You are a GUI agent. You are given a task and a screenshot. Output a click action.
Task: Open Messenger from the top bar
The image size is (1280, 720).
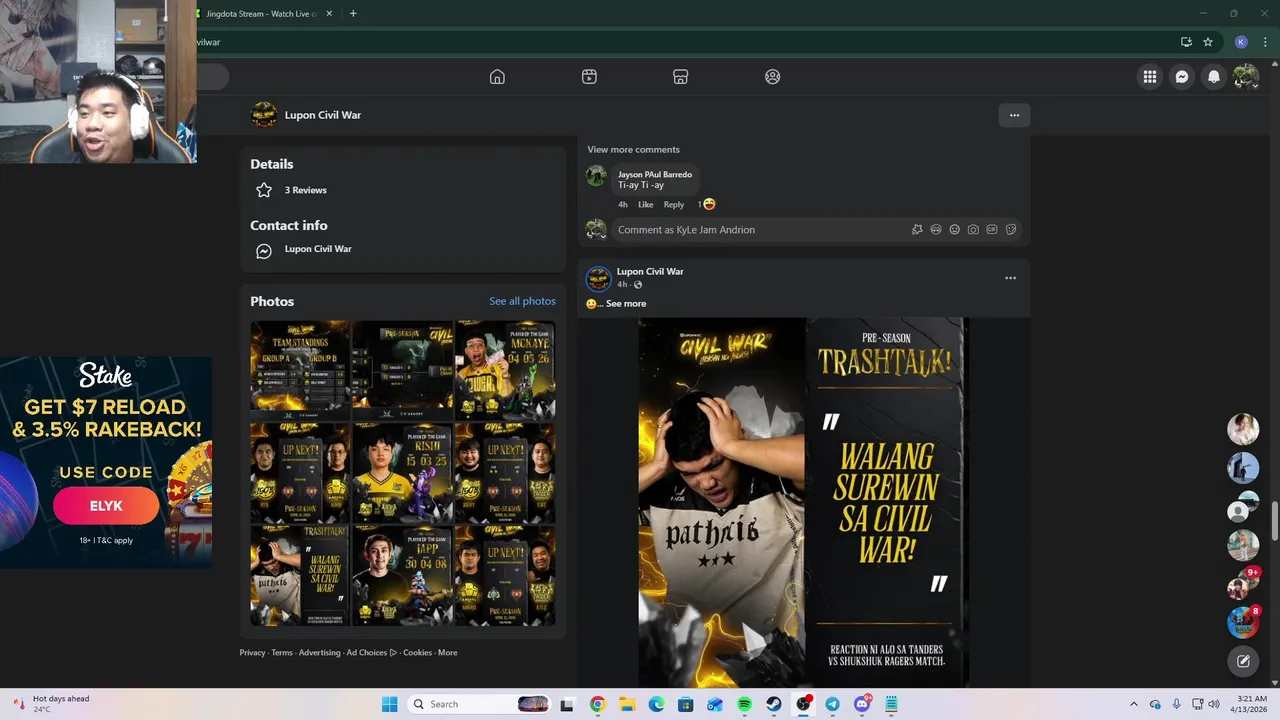(1182, 77)
